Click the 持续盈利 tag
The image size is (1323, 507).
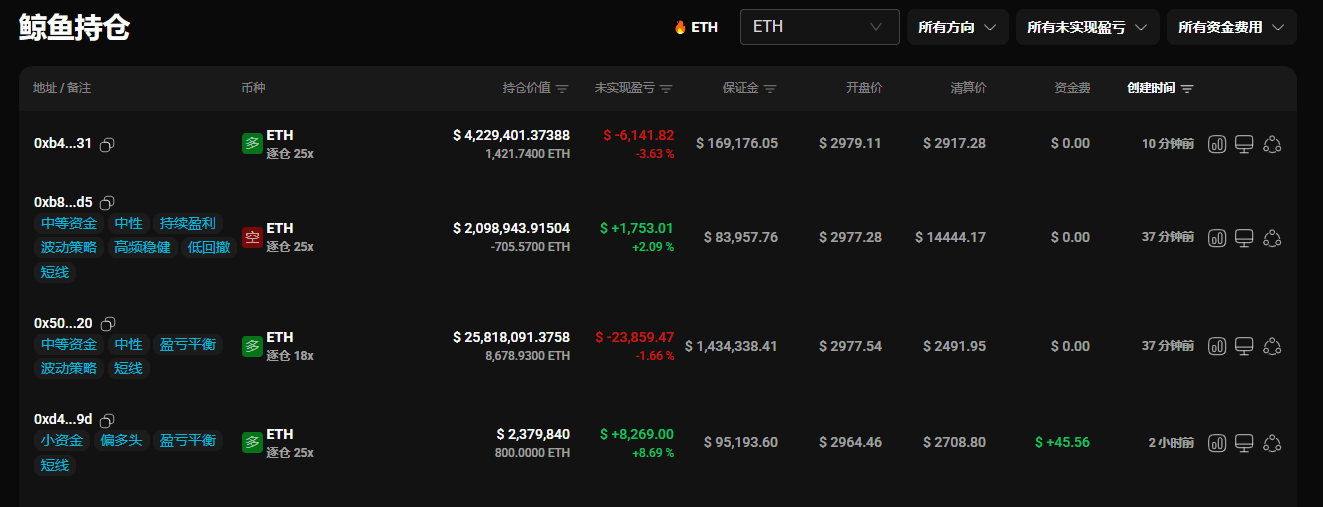[x=188, y=223]
